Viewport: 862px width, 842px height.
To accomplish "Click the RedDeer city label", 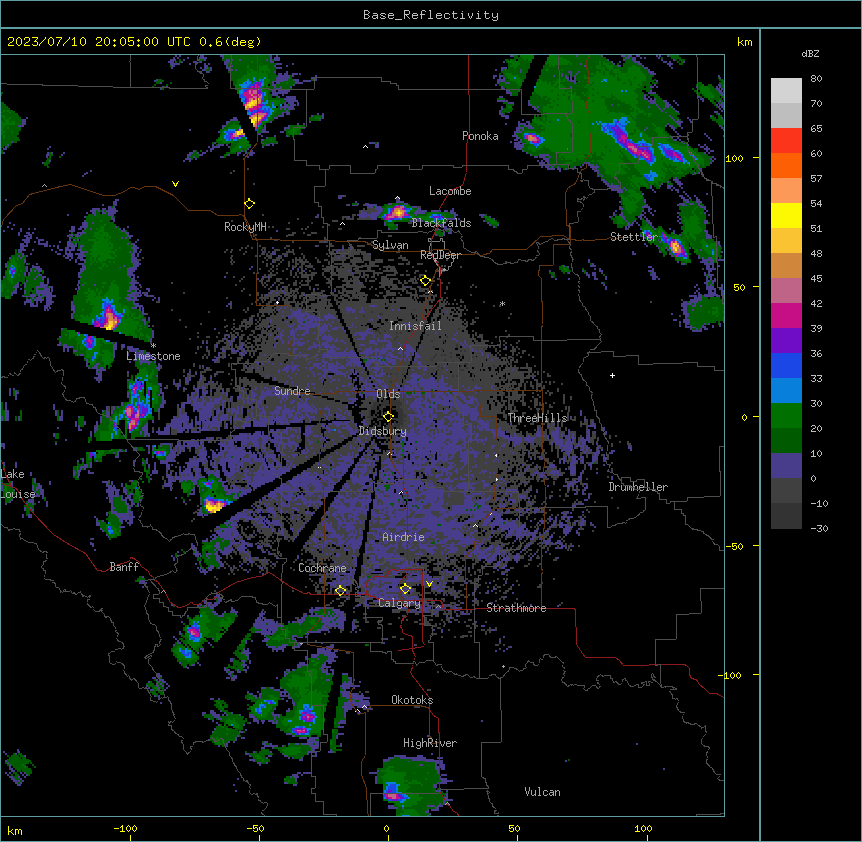I will (440, 255).
